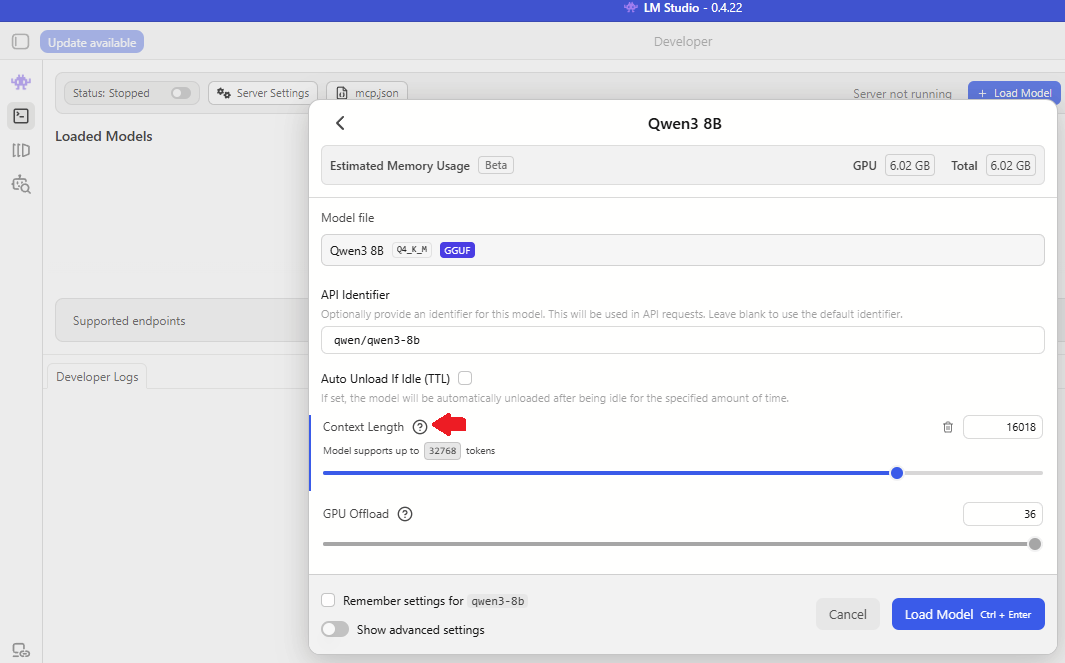Screen dimensions: 1065x663
Task: Open Context Length help question mark
Action: coord(420,427)
